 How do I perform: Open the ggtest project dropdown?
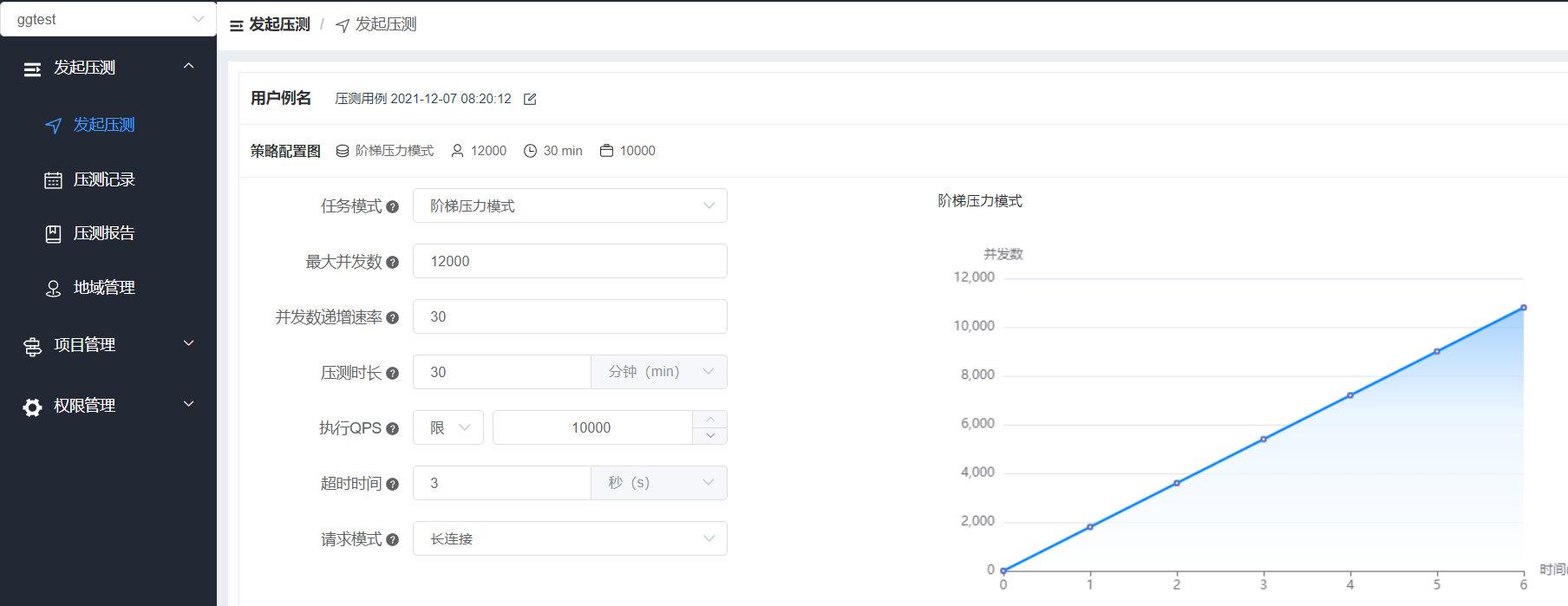(x=108, y=20)
